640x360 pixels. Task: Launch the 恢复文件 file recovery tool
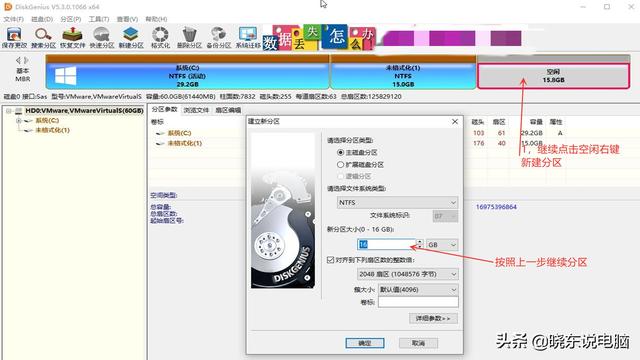73,38
